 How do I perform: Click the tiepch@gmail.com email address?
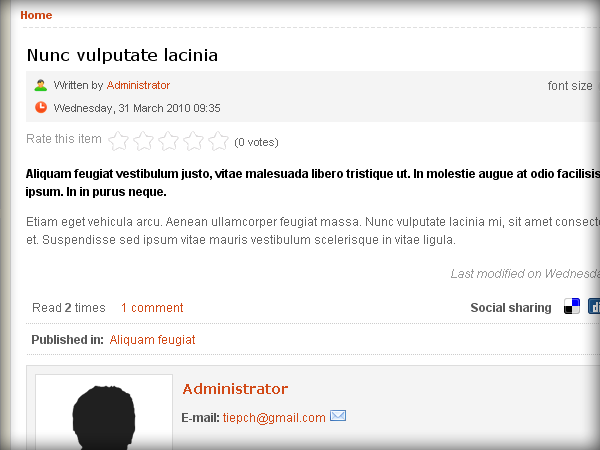coord(274,418)
